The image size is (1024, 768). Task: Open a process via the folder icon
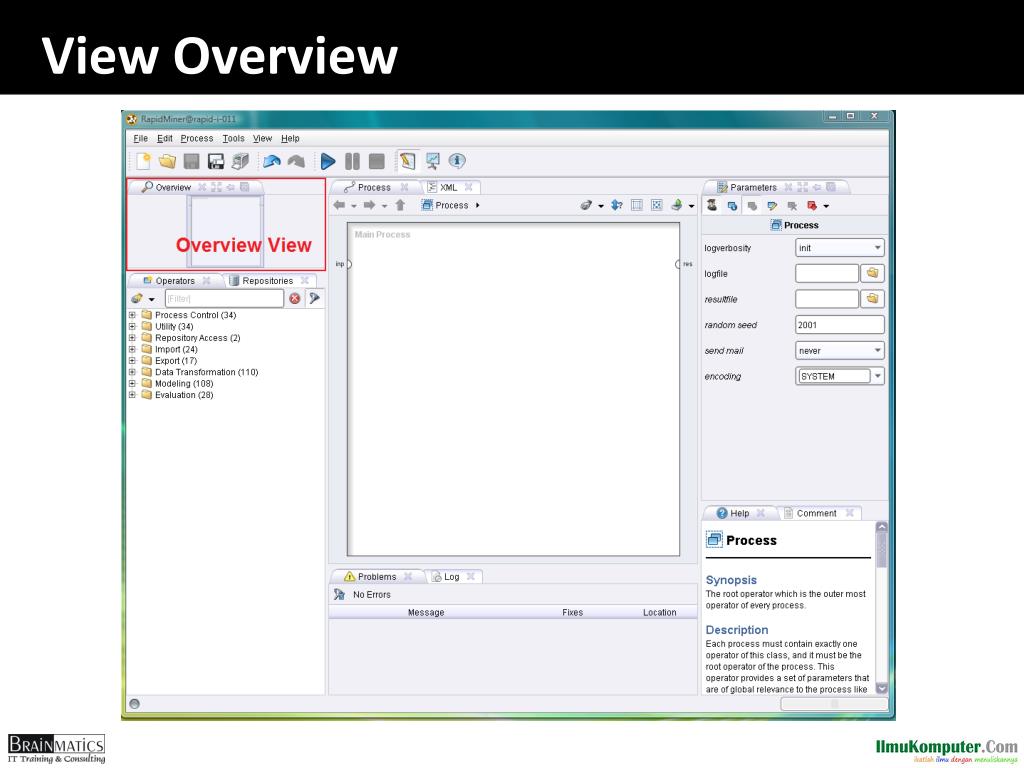167,161
